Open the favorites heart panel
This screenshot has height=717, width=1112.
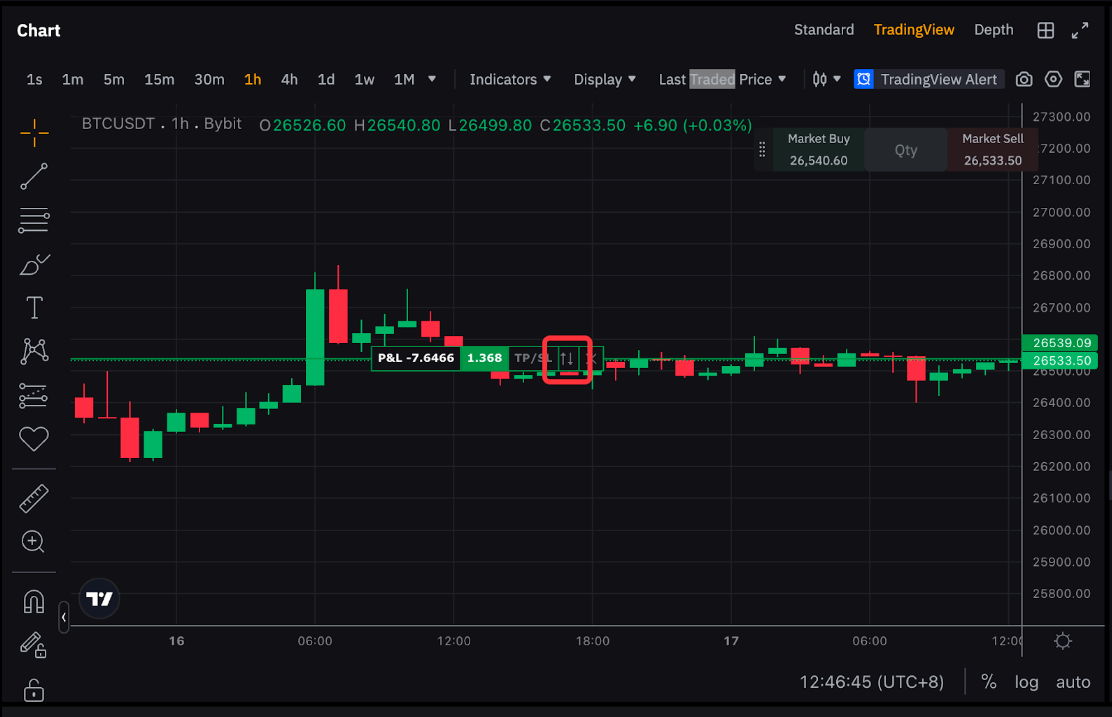[x=34, y=439]
